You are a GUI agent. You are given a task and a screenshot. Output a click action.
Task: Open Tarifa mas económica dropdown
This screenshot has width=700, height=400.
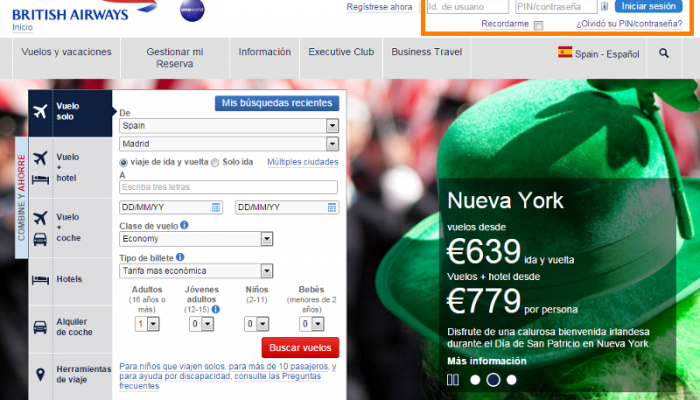pos(196,271)
